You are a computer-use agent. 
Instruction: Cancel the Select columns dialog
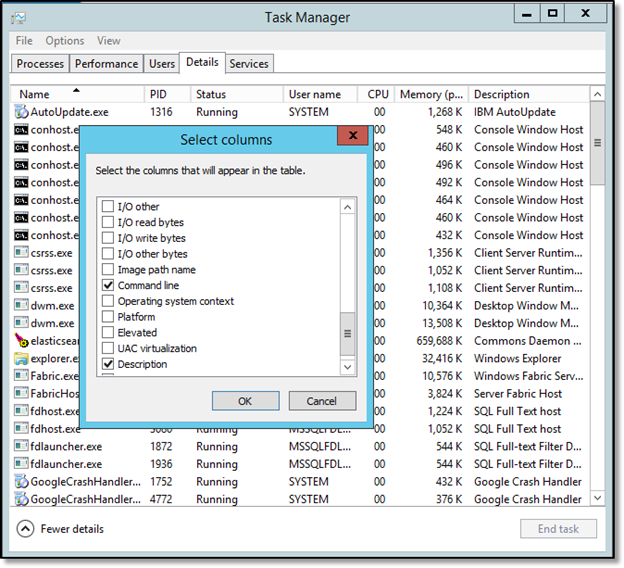(322, 401)
